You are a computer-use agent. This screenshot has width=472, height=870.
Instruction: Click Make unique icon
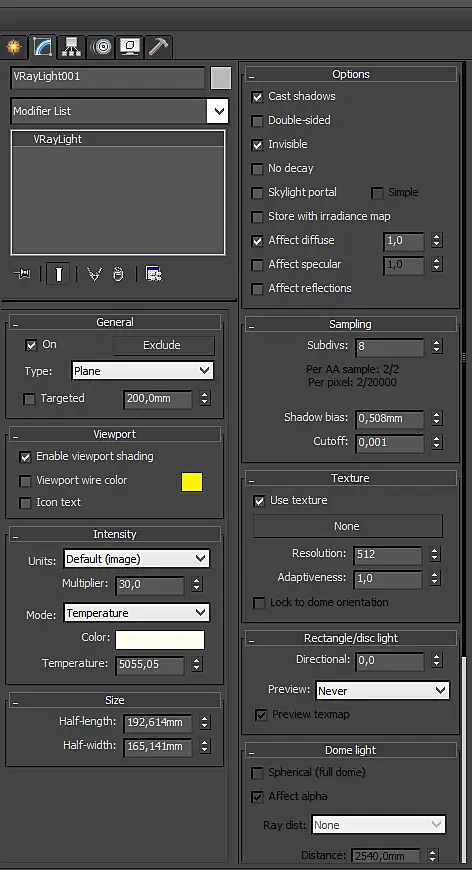(x=94, y=274)
